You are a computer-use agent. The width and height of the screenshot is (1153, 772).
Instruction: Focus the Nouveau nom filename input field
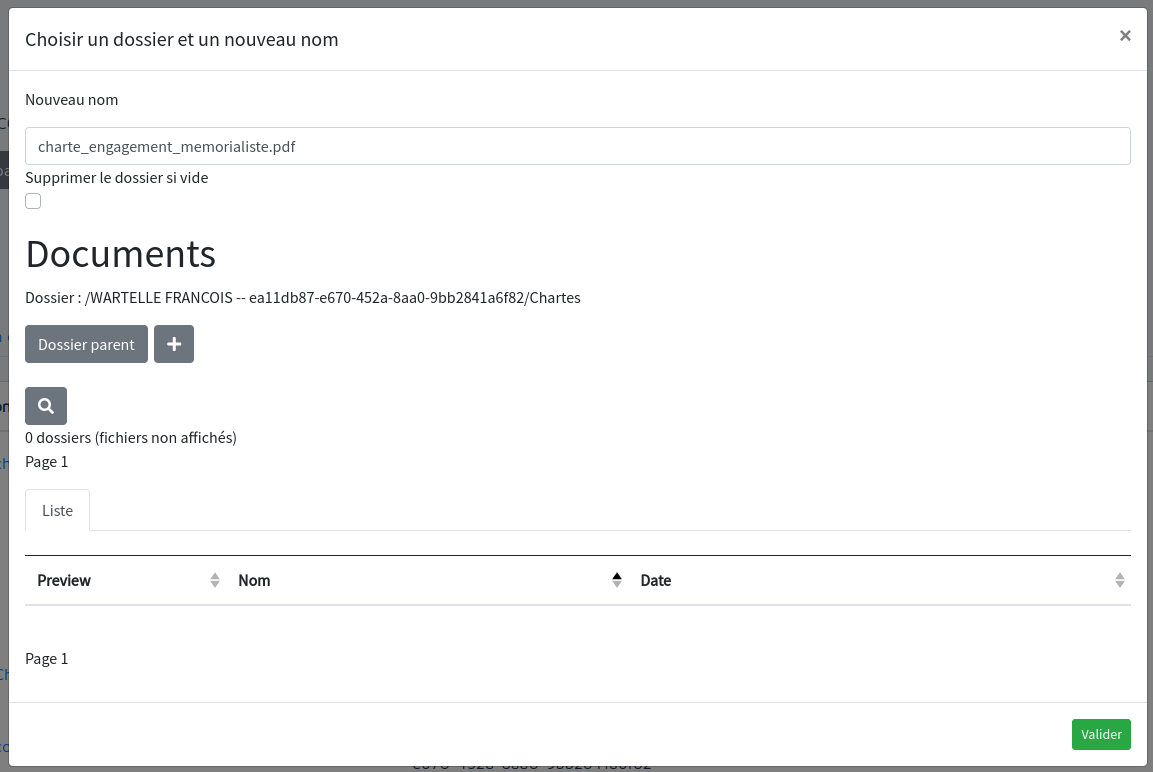coord(577,146)
